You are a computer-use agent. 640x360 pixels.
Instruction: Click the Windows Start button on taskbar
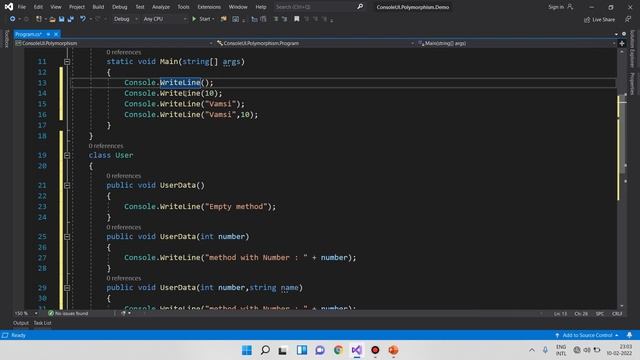coord(247,350)
